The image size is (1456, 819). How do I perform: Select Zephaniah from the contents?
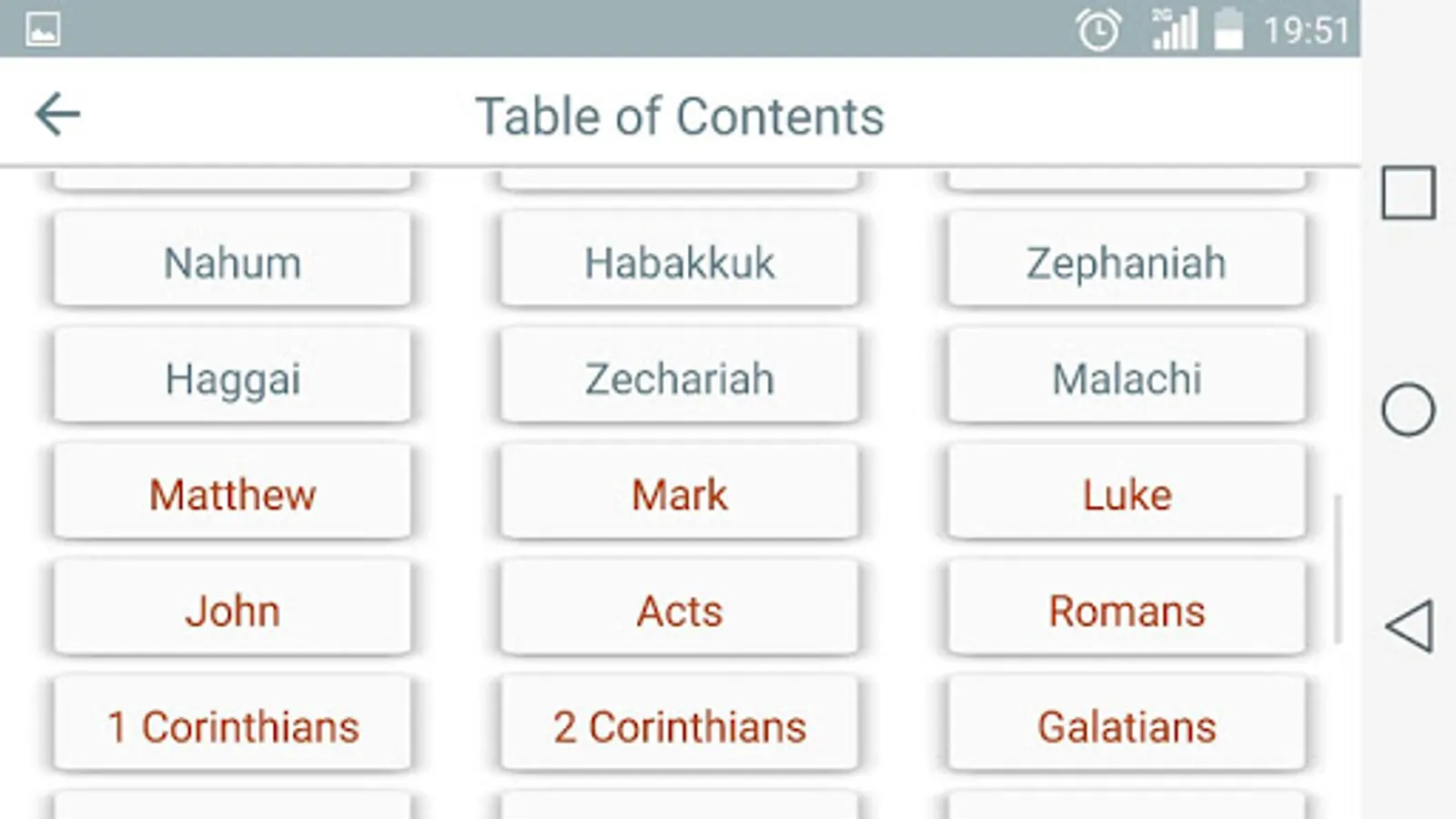coord(1127,260)
